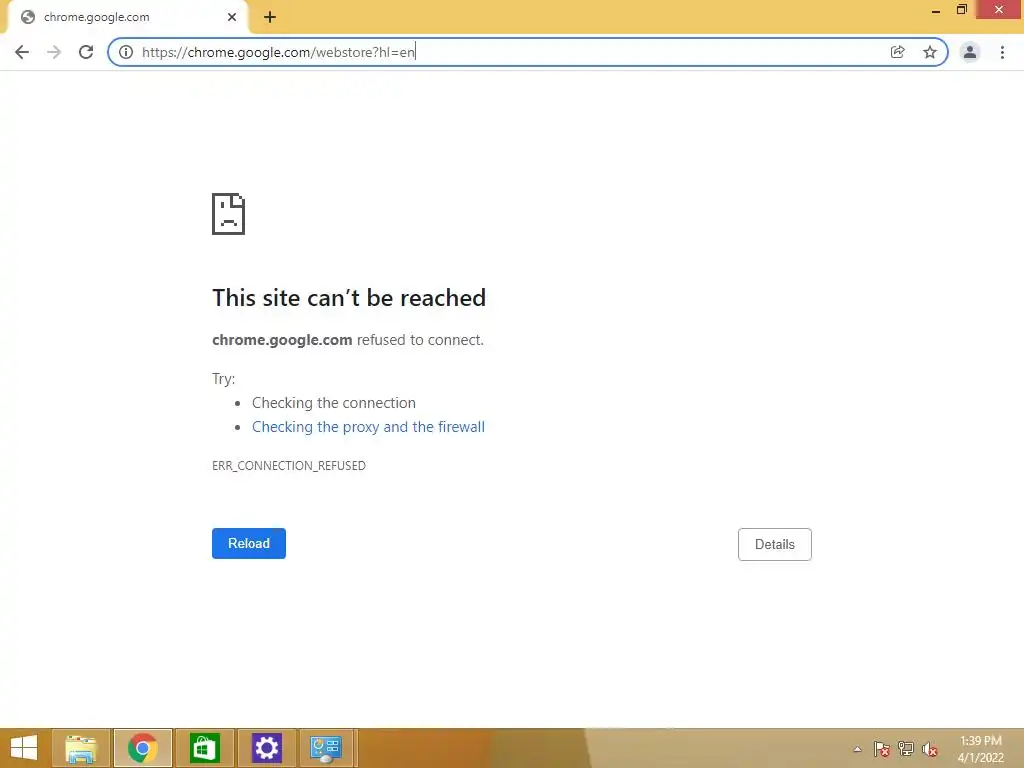This screenshot has width=1024, height=768.
Task: Open the taskbar clock and date
Action: tap(980, 749)
